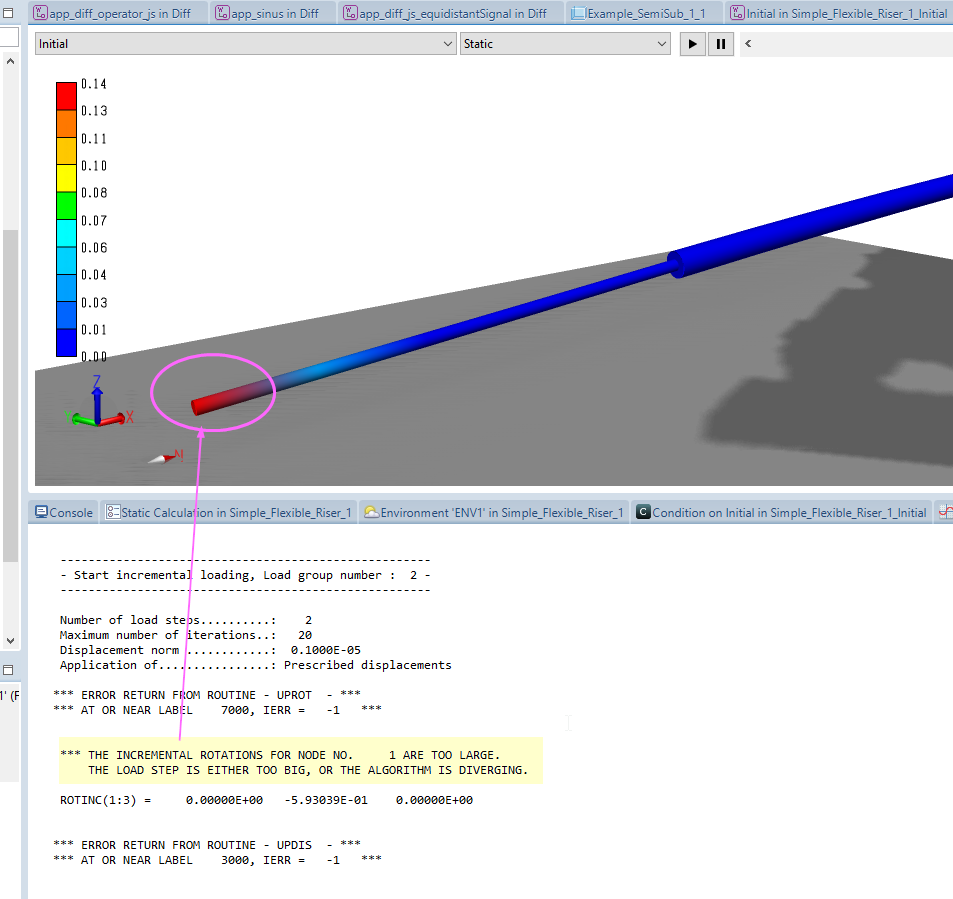953x899 pixels.
Task: Click the Condition on Initial tab icon
Action: coord(644,513)
